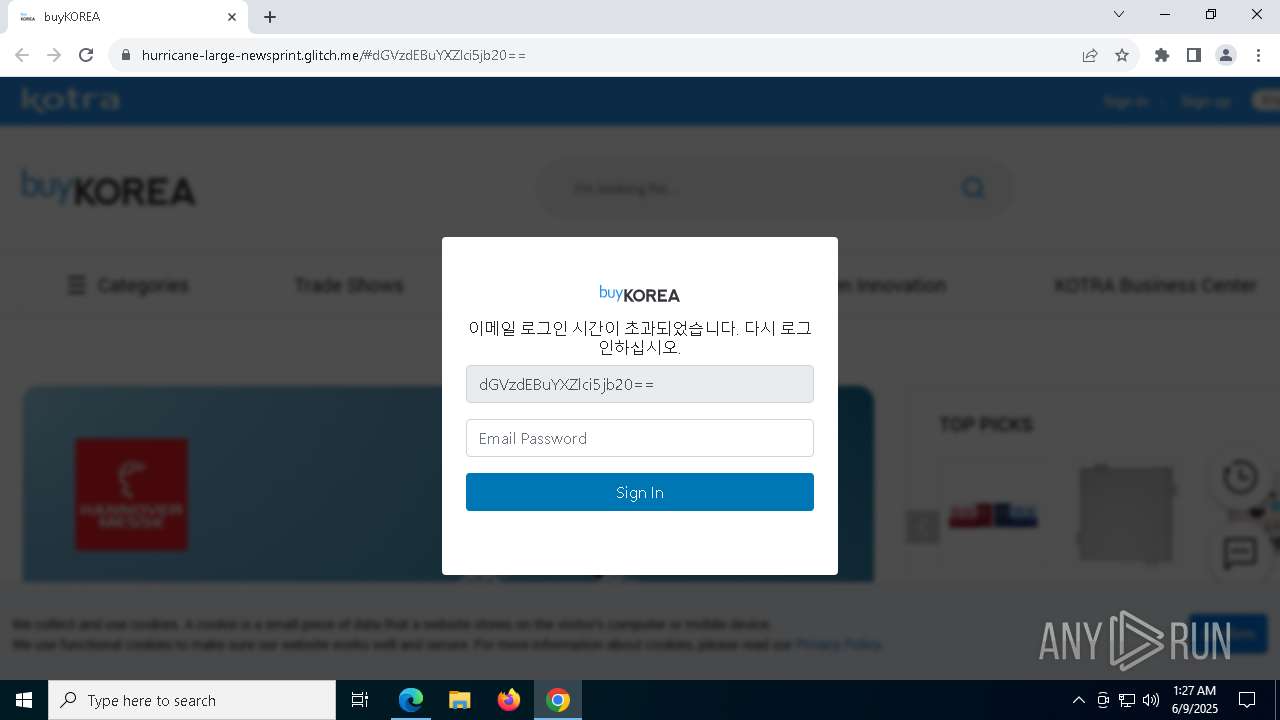Viewport: 1280px width, 720px height.
Task: Click the Email Password field
Action: pos(640,438)
